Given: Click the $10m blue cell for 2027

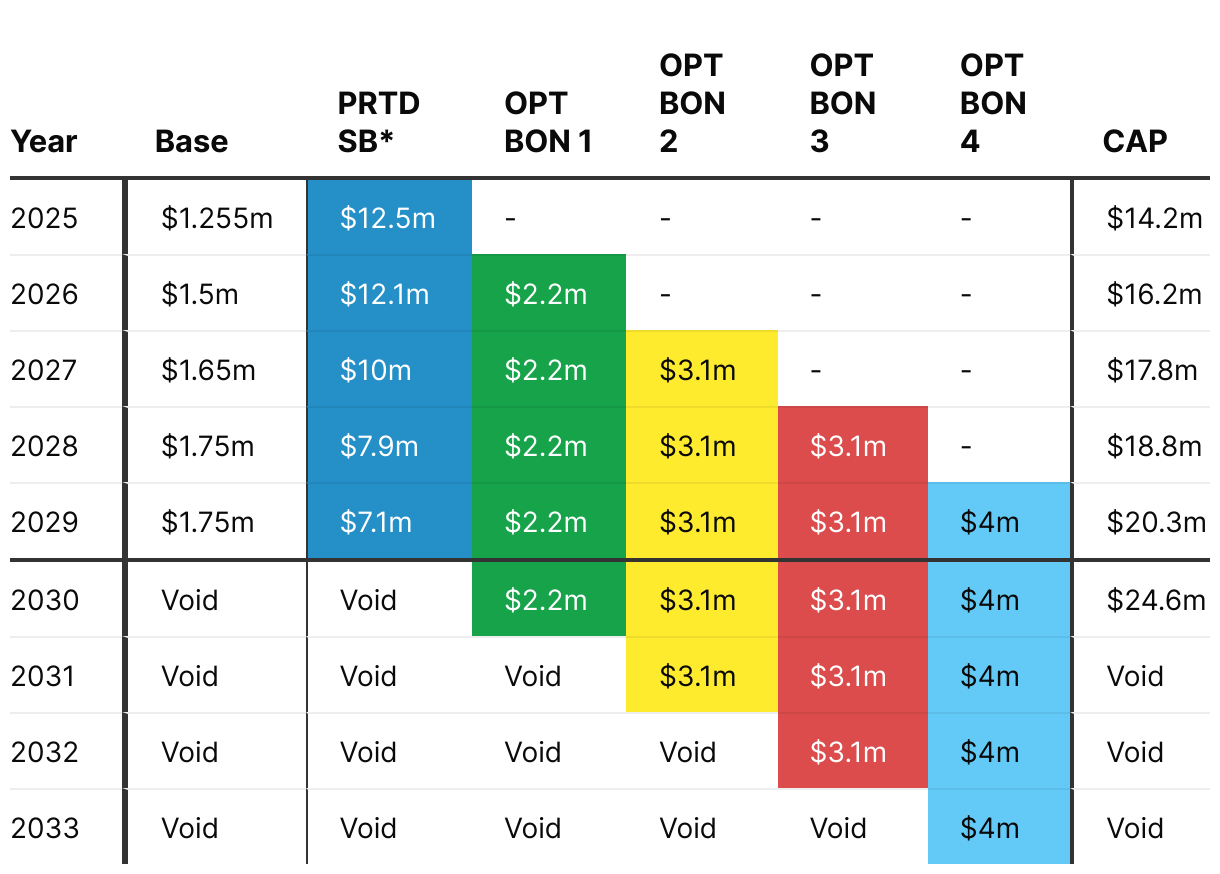Looking at the screenshot, I should [375, 370].
